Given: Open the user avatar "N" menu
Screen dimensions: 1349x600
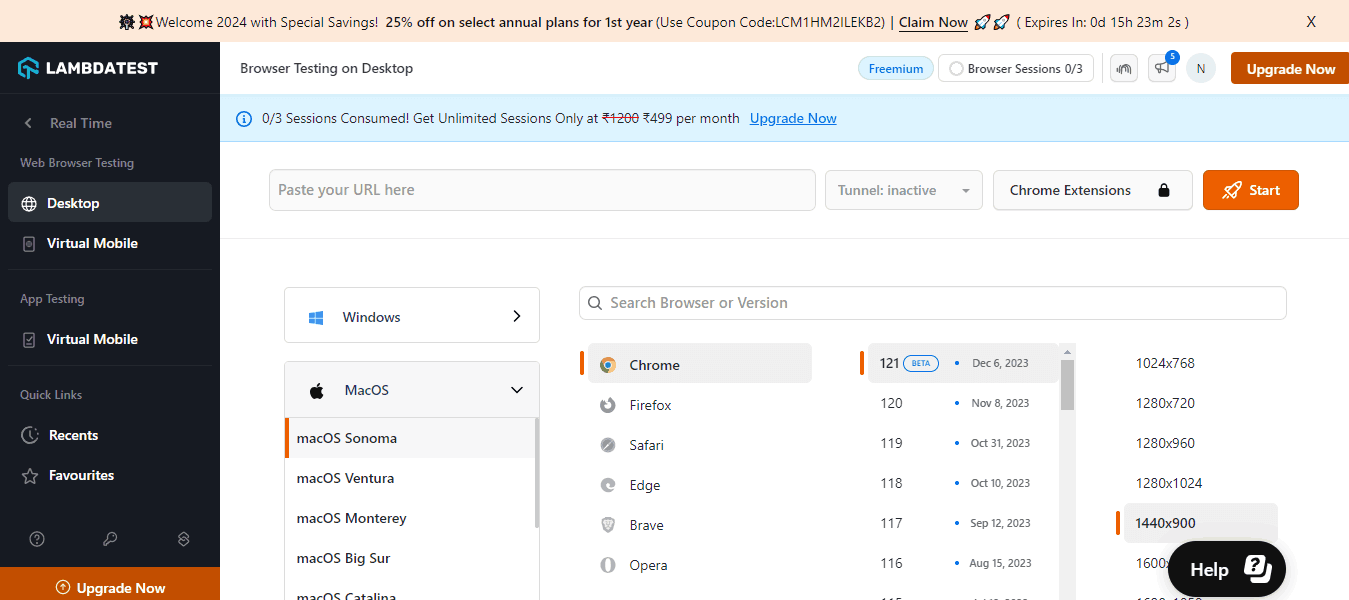Looking at the screenshot, I should tap(1200, 69).
